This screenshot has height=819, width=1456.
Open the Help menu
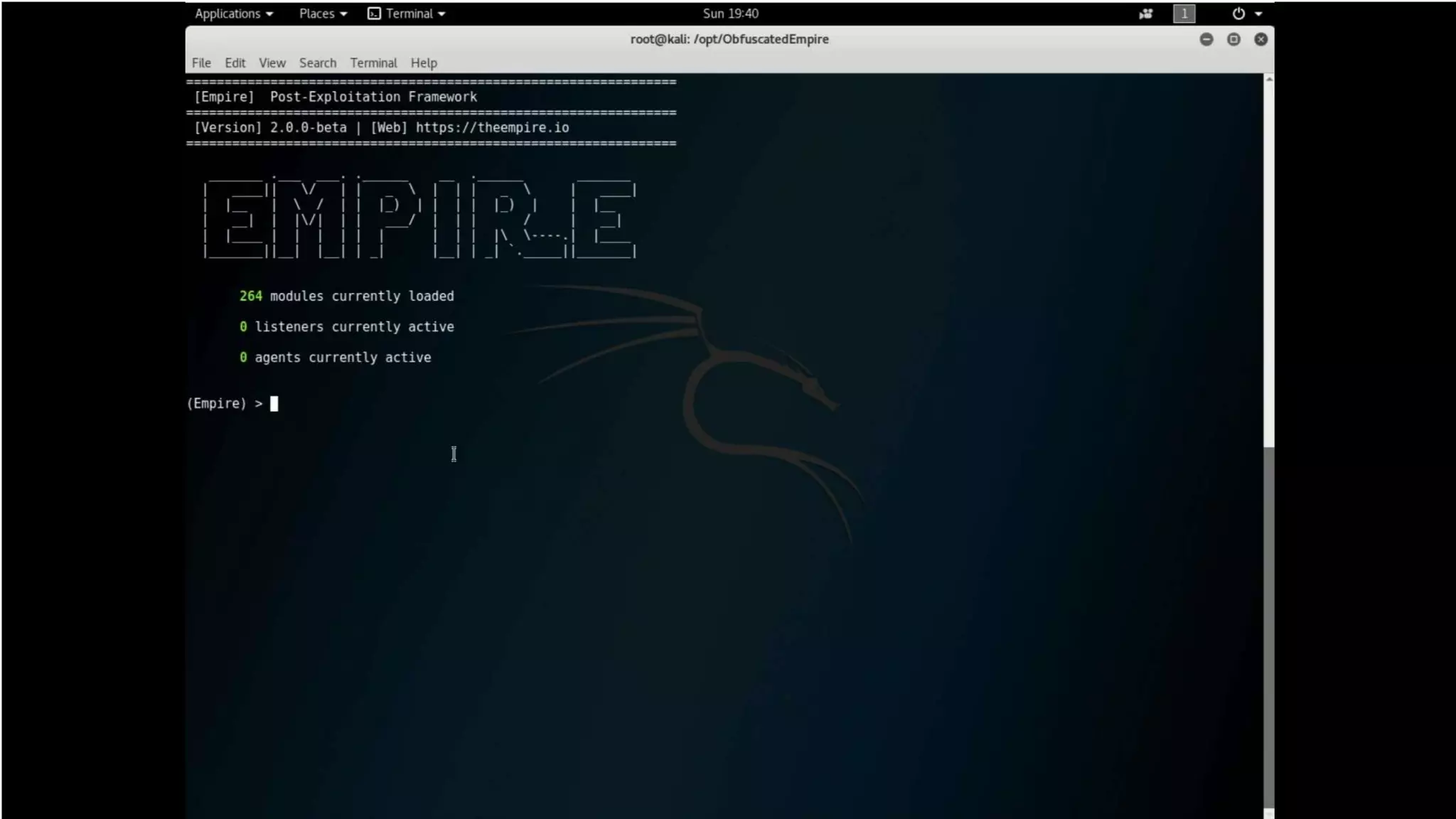point(424,63)
